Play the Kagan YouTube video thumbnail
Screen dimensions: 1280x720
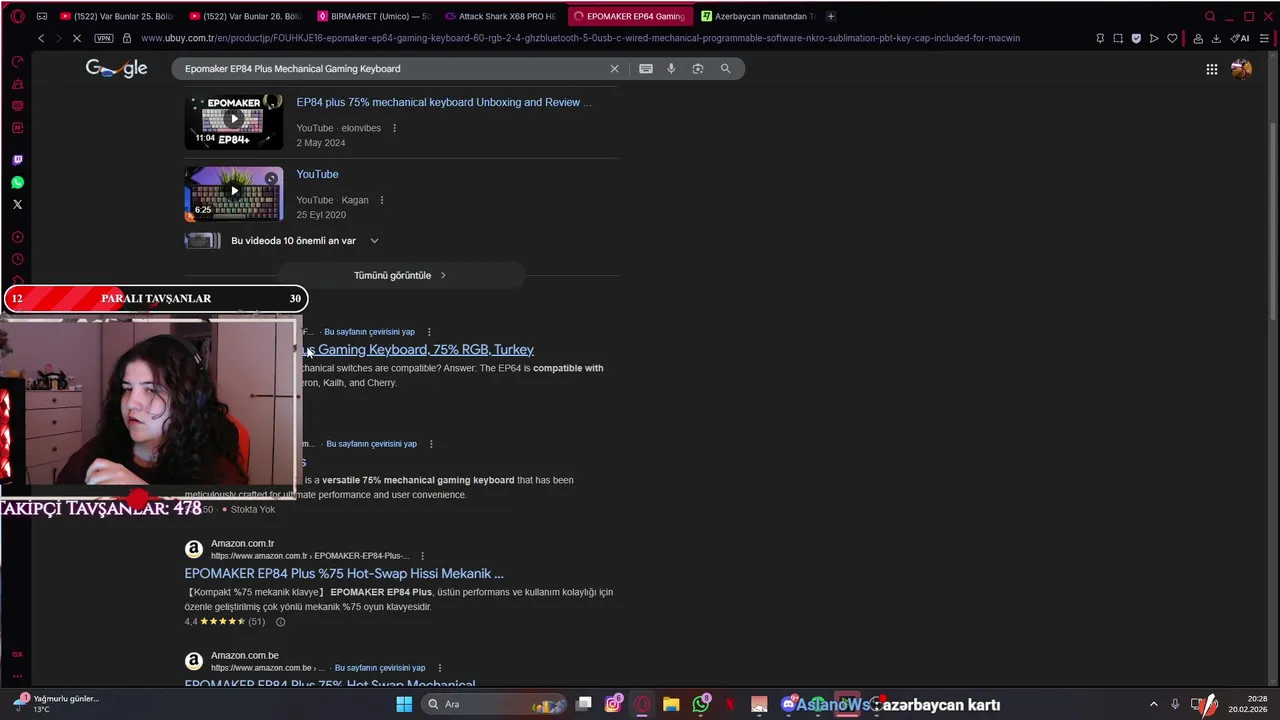pyautogui.click(x=234, y=193)
